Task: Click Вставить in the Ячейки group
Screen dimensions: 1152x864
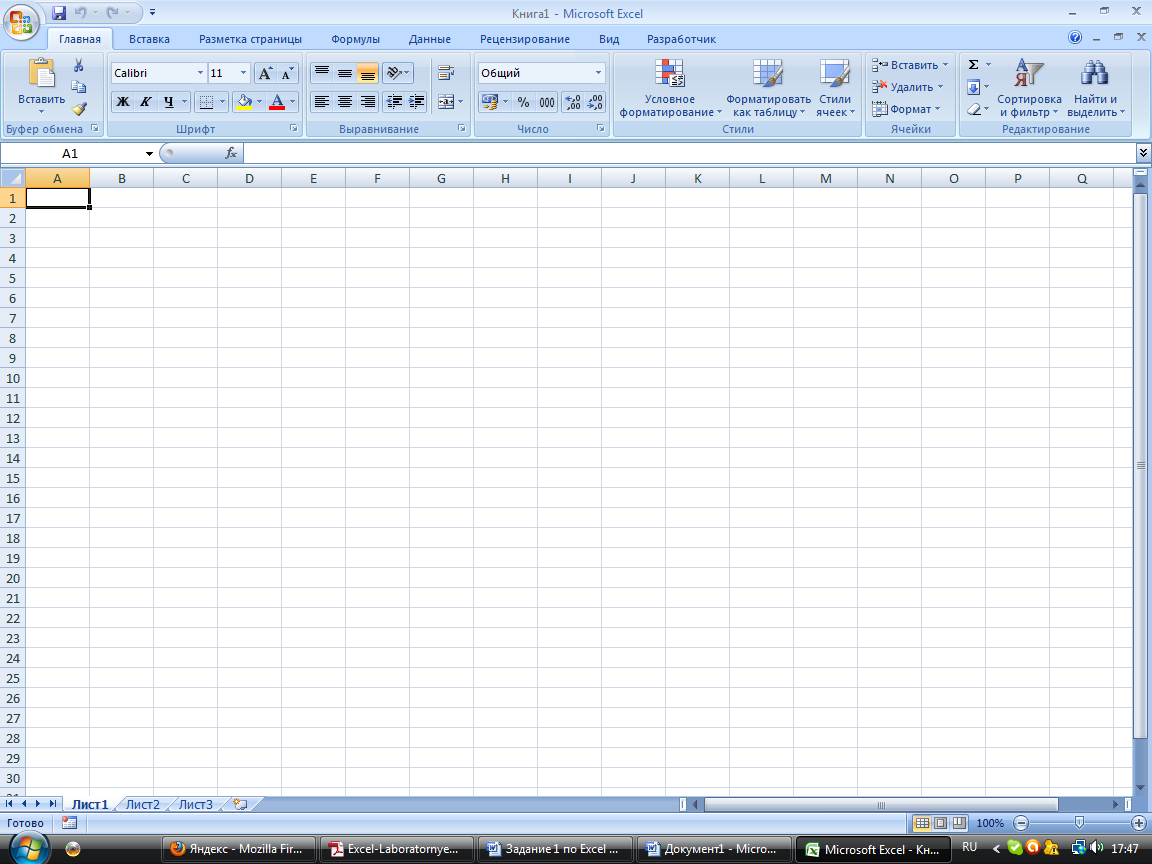Action: click(910, 65)
